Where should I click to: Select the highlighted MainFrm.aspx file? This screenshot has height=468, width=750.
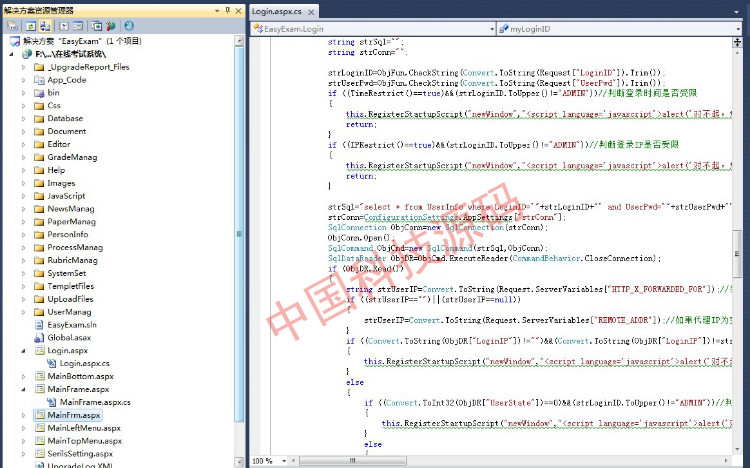pos(67,415)
